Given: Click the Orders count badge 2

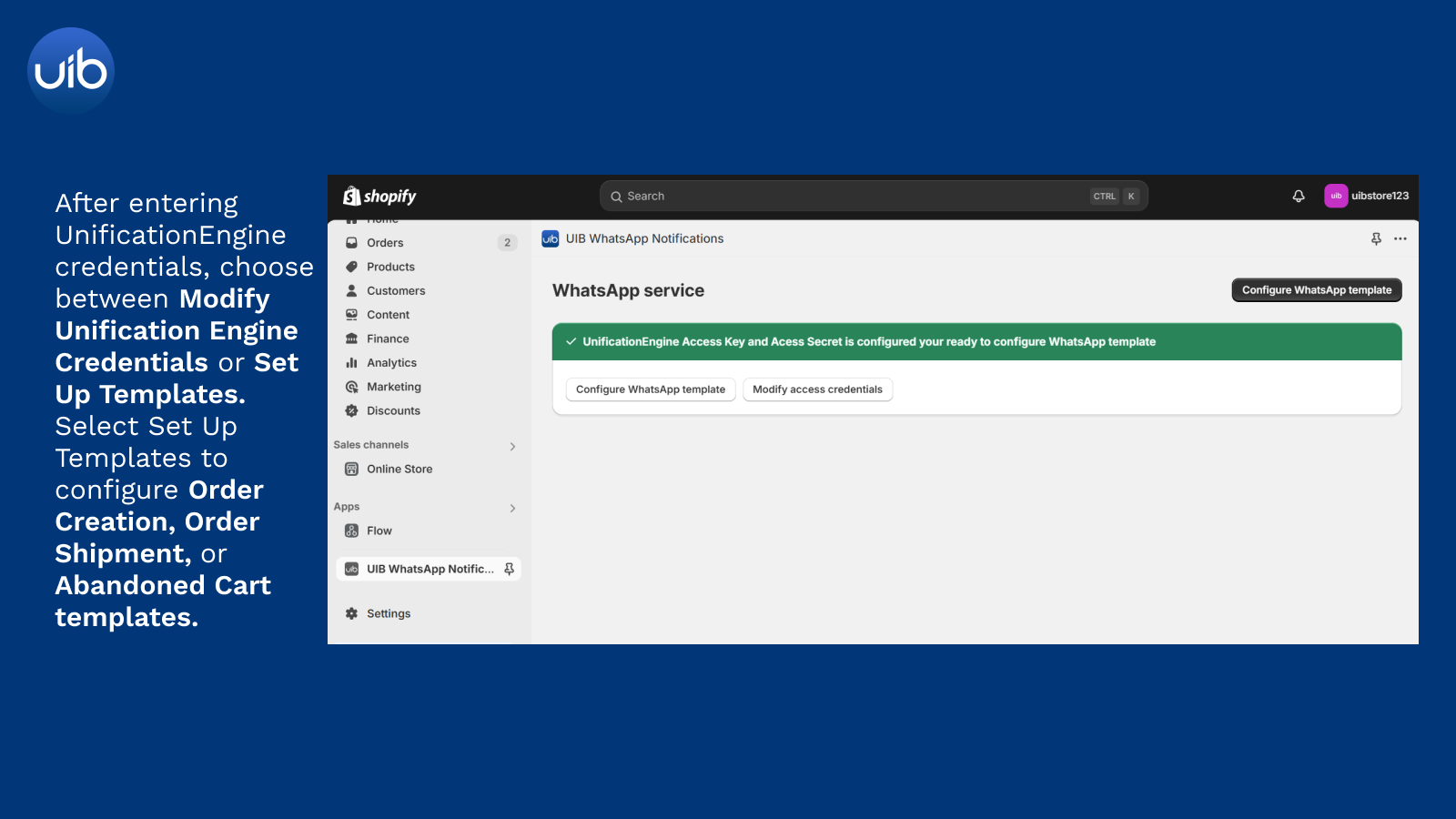Looking at the screenshot, I should pos(508,243).
